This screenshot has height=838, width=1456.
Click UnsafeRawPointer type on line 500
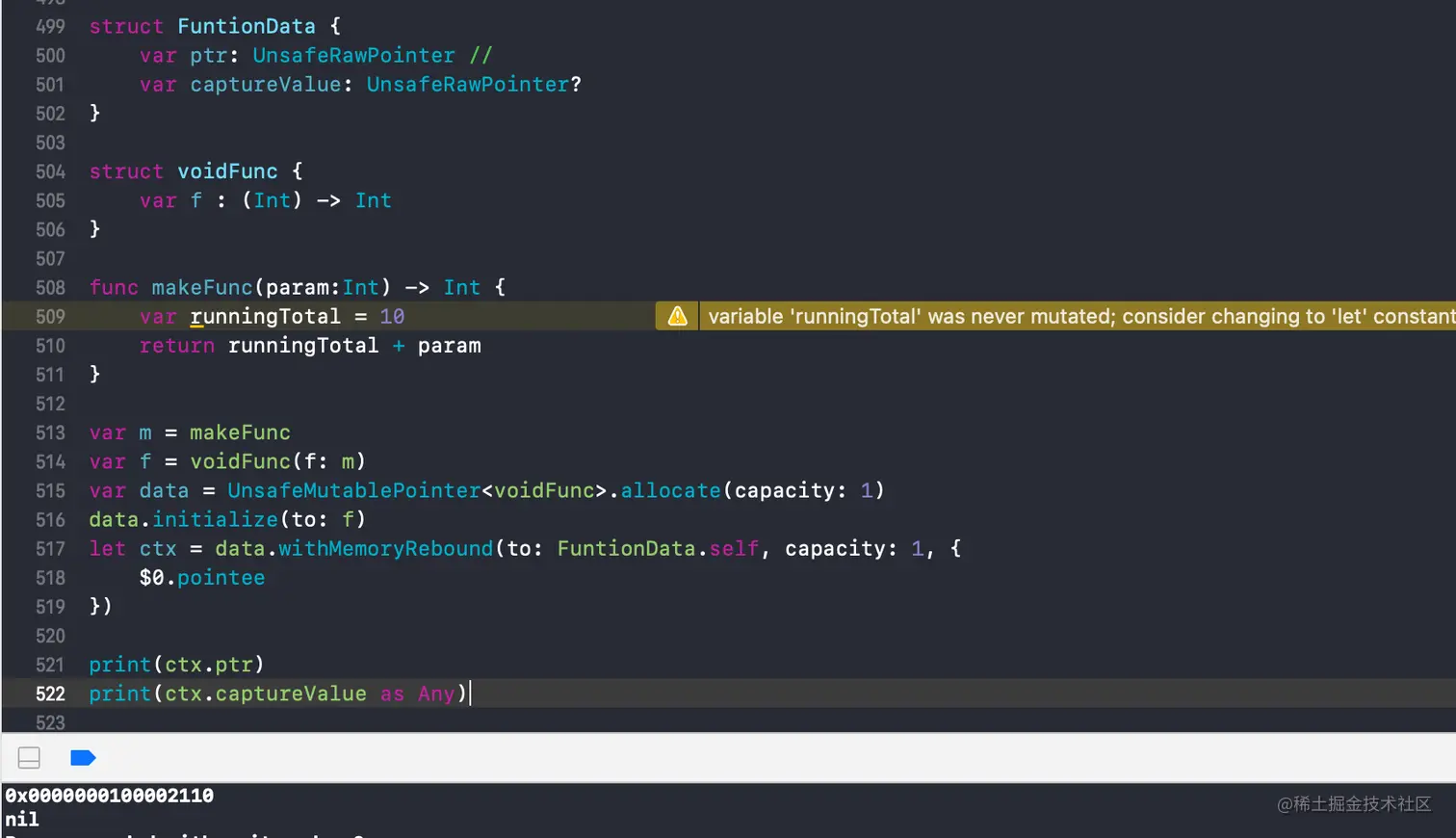354,55
